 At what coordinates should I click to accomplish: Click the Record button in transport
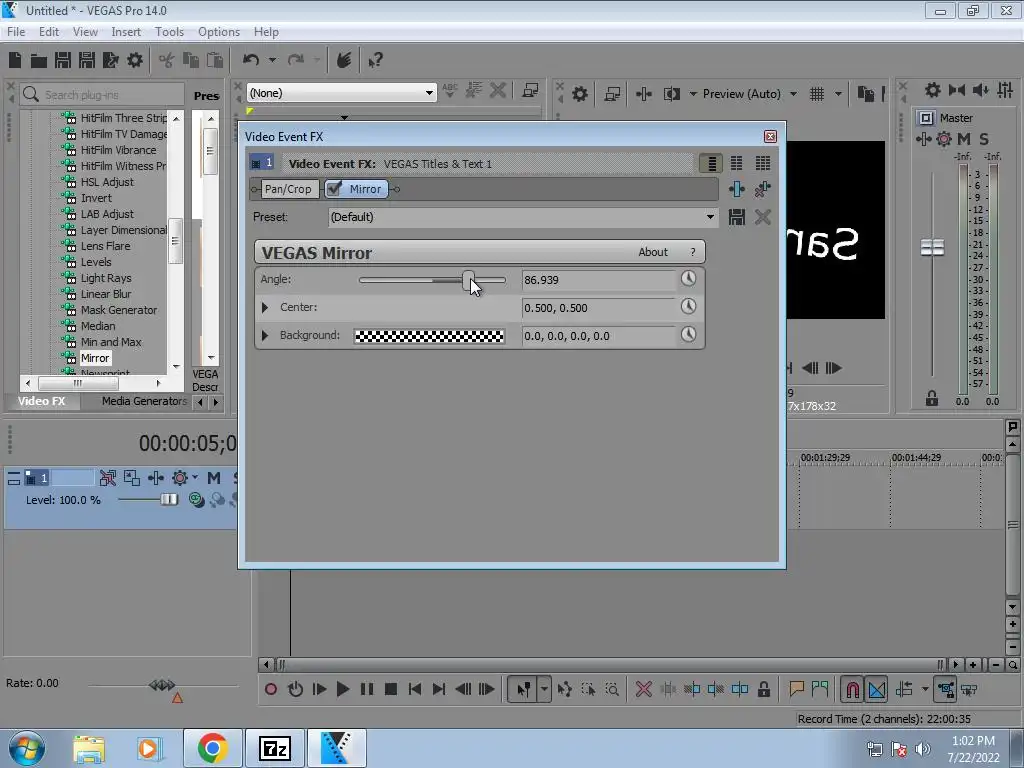pyautogui.click(x=271, y=689)
